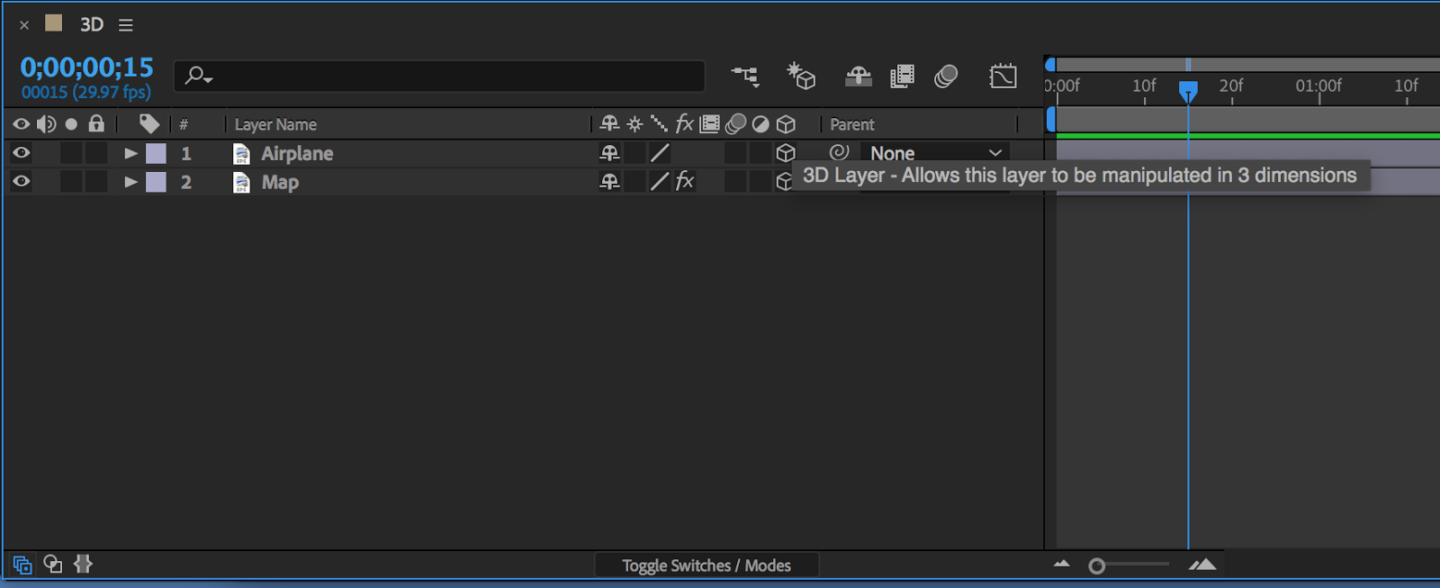Open Airplane layer Parent dropdown
Viewport: 1440px width, 588px height.
coord(935,153)
